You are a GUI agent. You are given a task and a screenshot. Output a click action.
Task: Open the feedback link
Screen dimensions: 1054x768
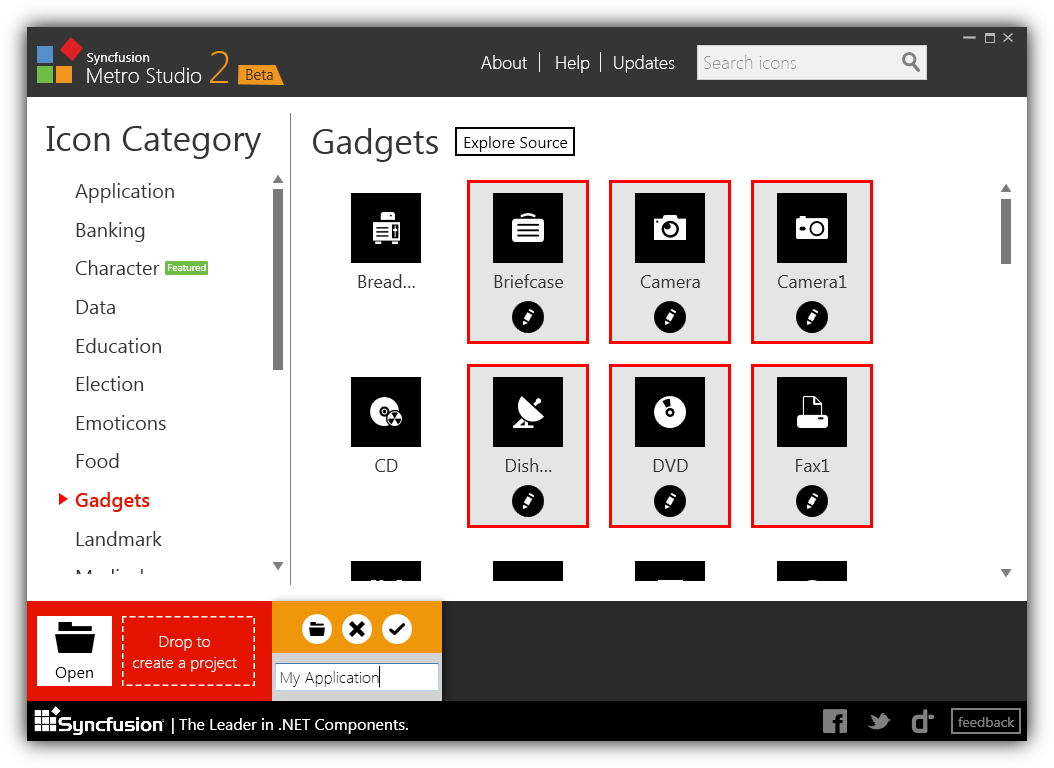[x=985, y=722]
